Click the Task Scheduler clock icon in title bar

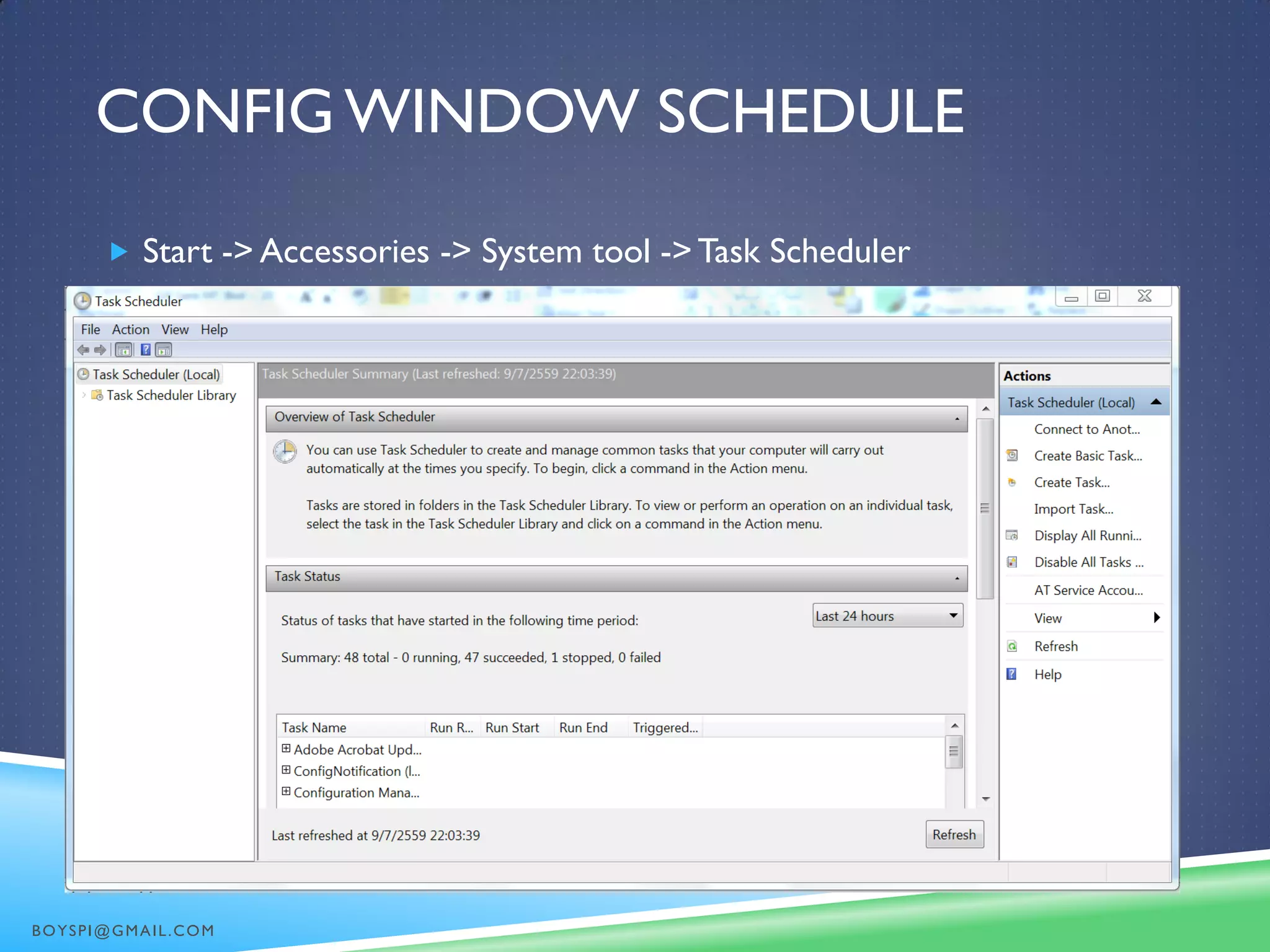click(82, 301)
